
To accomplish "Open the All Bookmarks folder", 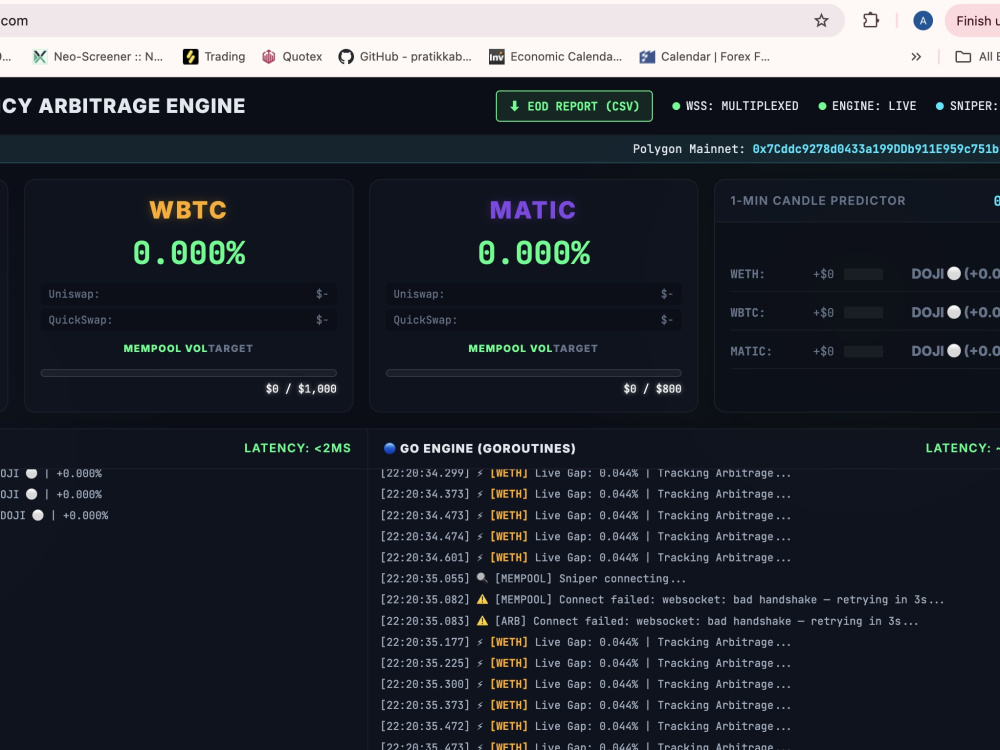I will (x=976, y=57).
